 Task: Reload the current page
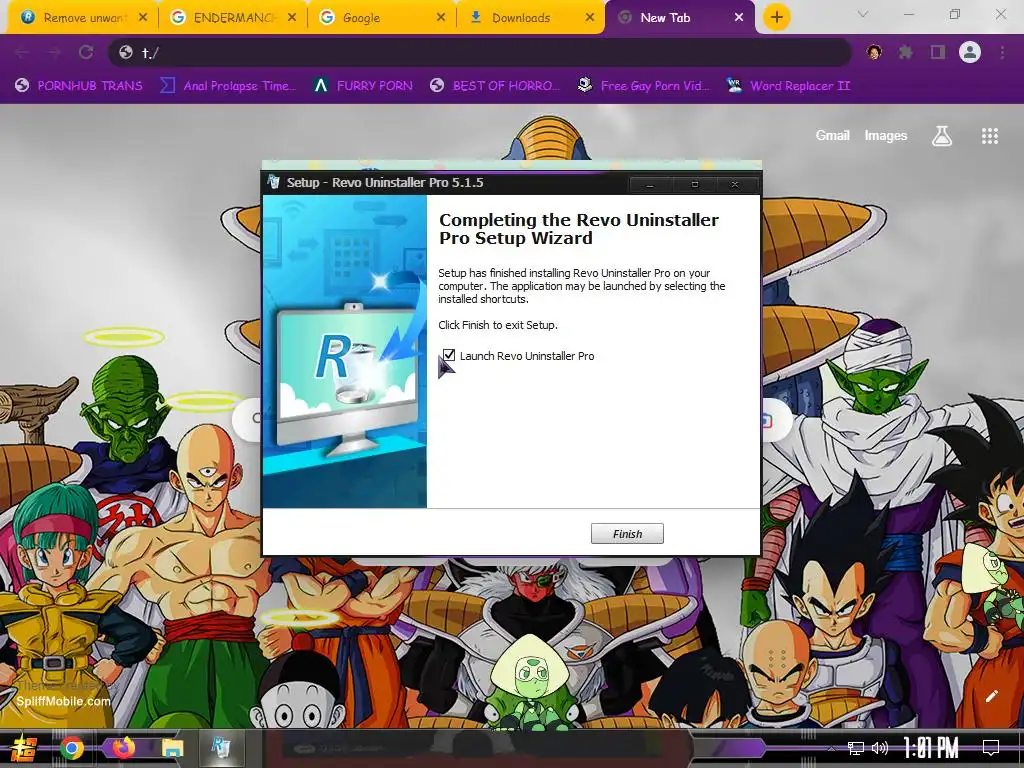(86, 52)
